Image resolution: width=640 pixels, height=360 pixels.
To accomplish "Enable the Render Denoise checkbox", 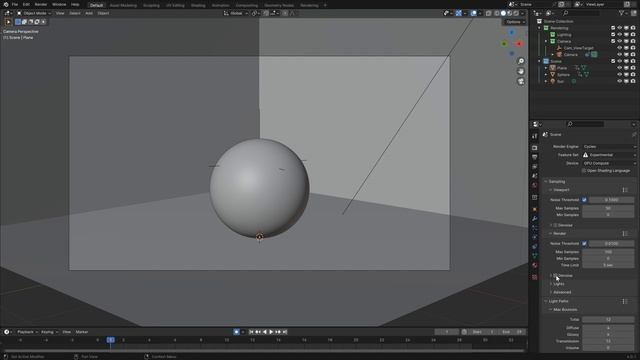I will click(x=555, y=276).
